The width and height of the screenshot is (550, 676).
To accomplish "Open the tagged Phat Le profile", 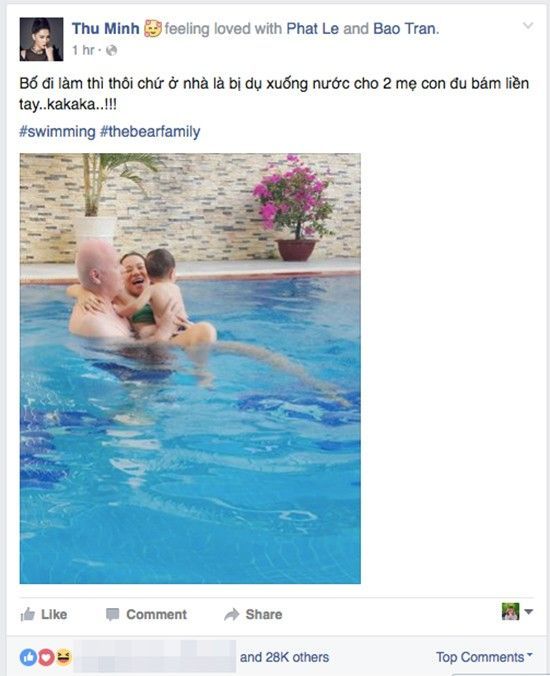I will (312, 28).
